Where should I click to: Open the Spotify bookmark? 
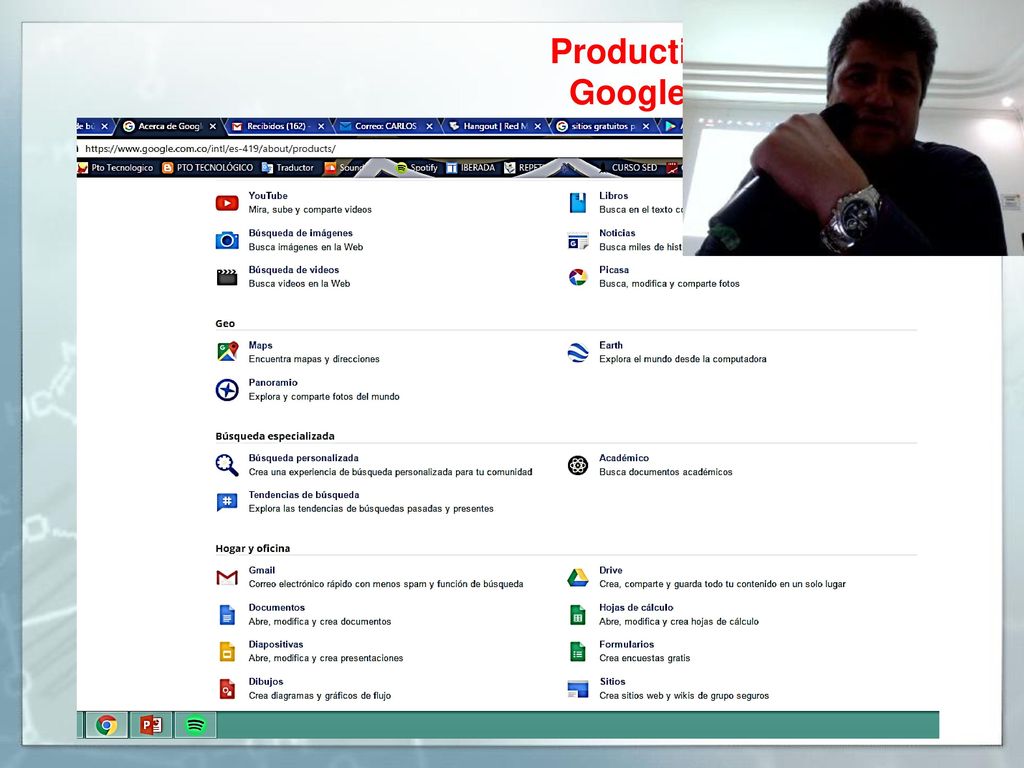click(x=417, y=168)
